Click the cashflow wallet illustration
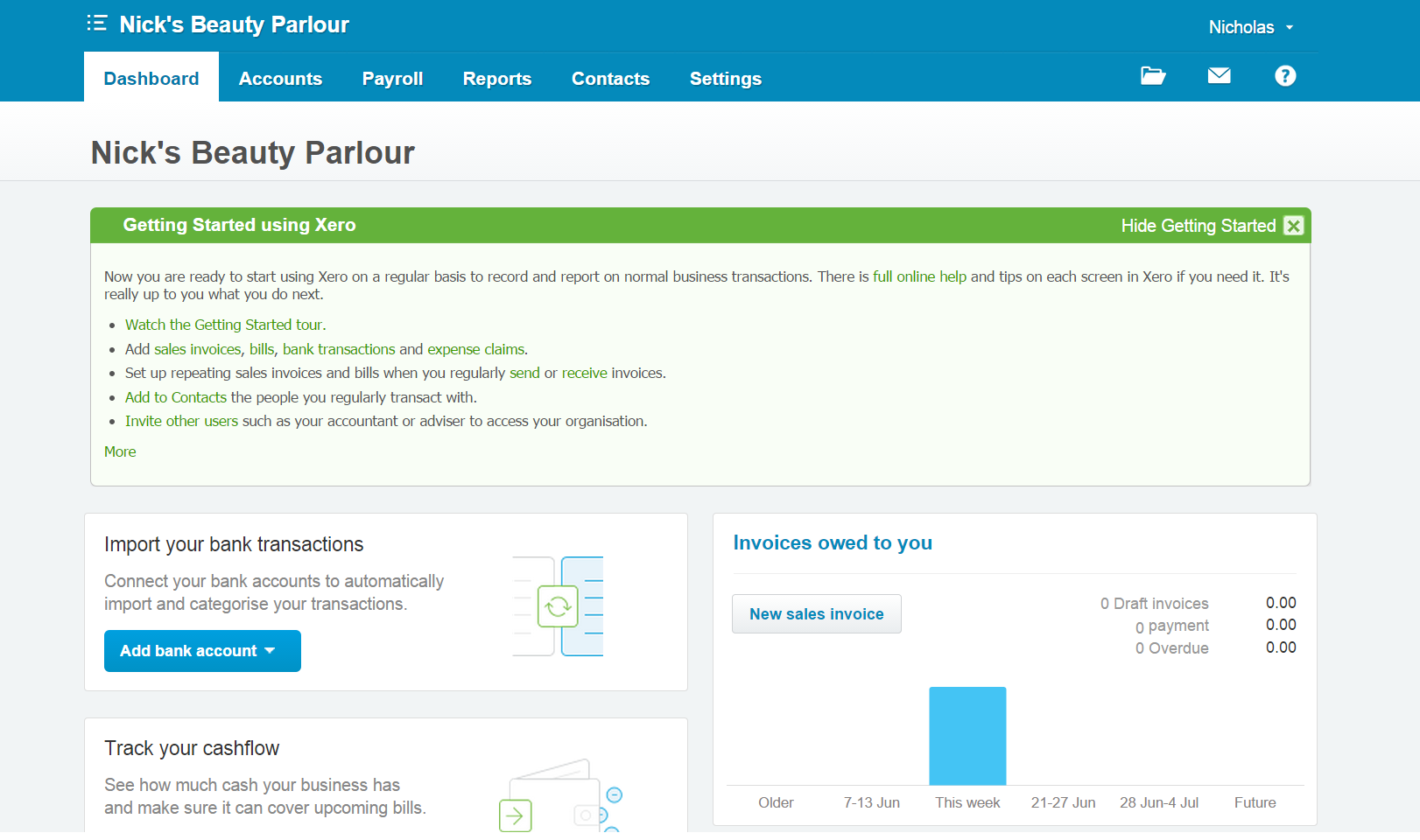The image size is (1420, 840). coord(559,796)
